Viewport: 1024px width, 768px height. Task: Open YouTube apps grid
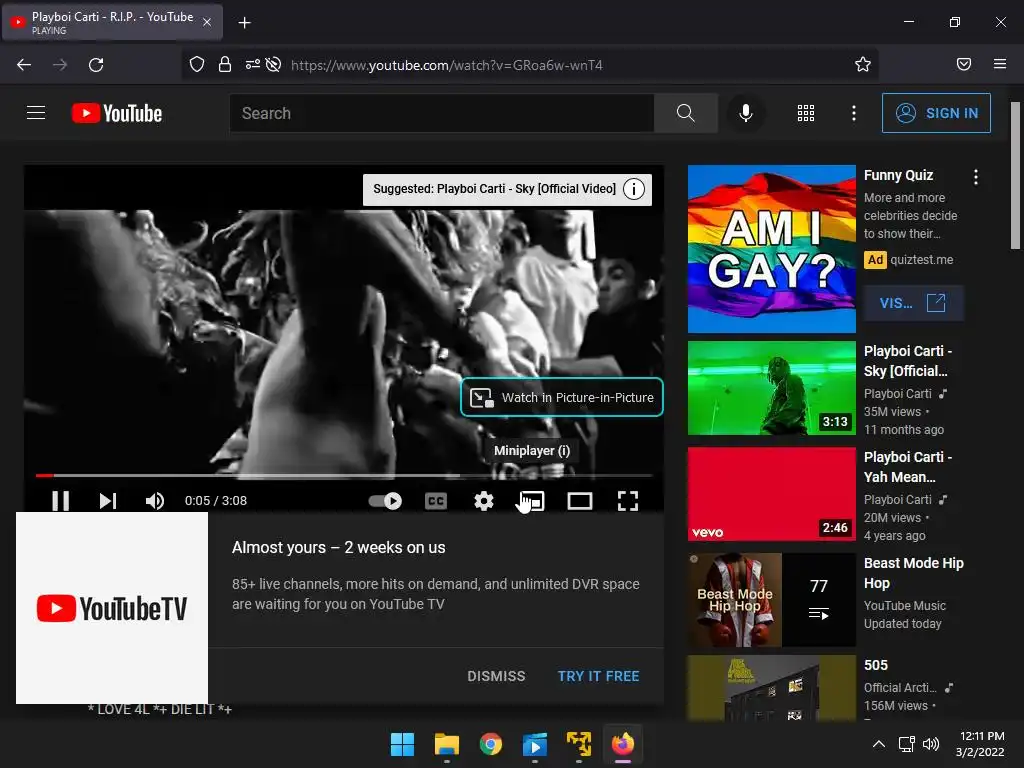(806, 113)
